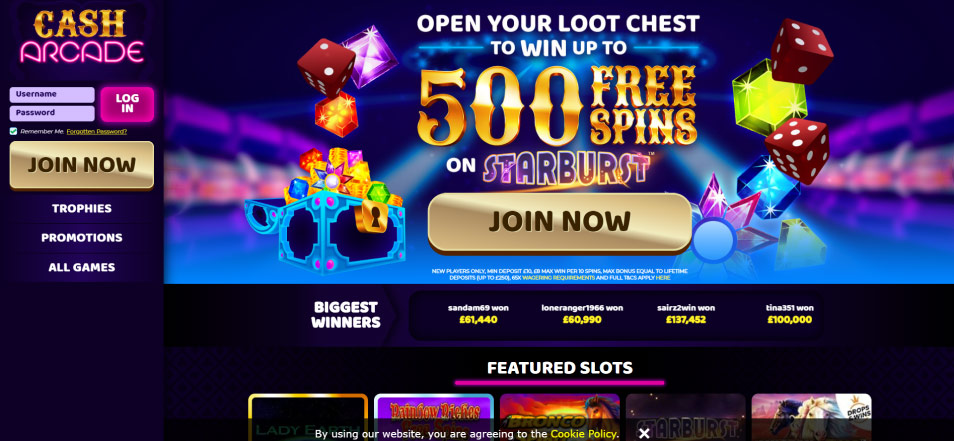Open the Drops & Wins horse slot thumbnail
Screen dimensions: 954x441
tap(812, 417)
